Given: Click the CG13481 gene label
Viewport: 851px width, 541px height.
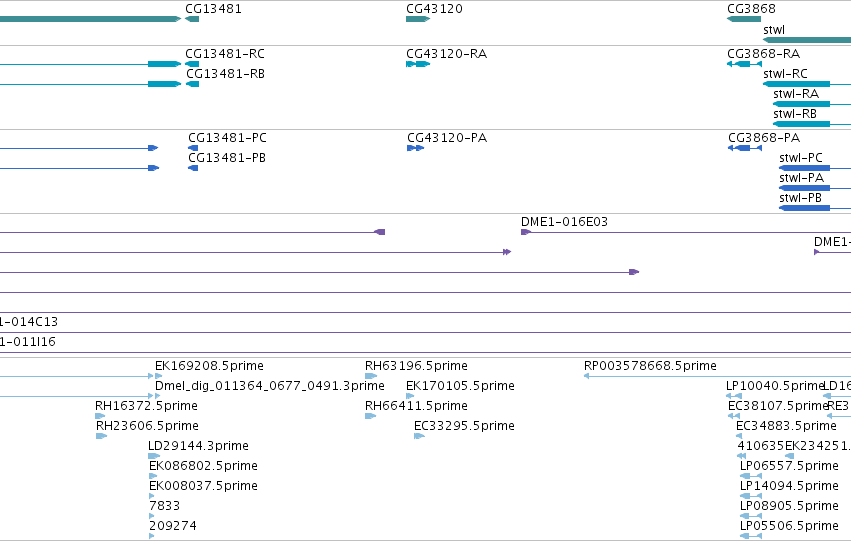Looking at the screenshot, I should click(x=213, y=9).
